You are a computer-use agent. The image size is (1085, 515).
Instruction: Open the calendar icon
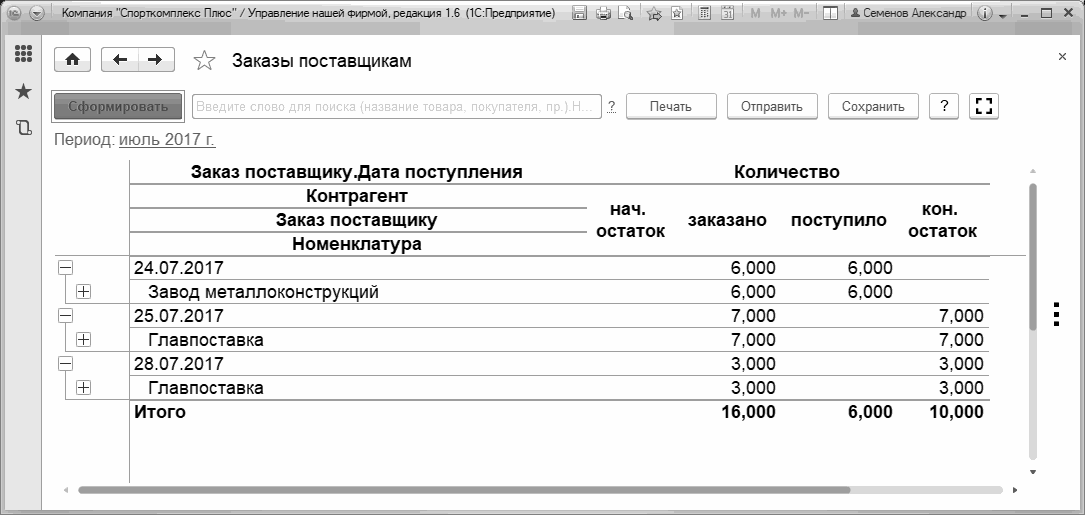click(727, 13)
